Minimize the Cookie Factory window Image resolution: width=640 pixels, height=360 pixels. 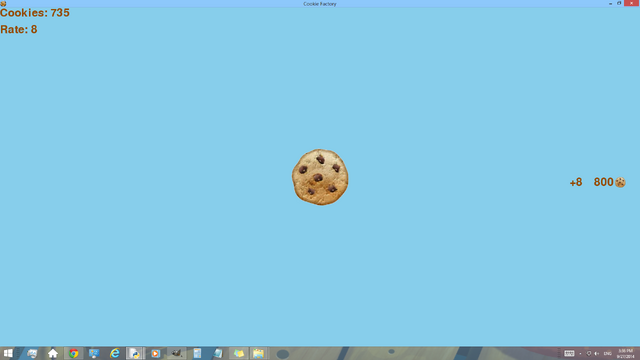tap(610, 3)
